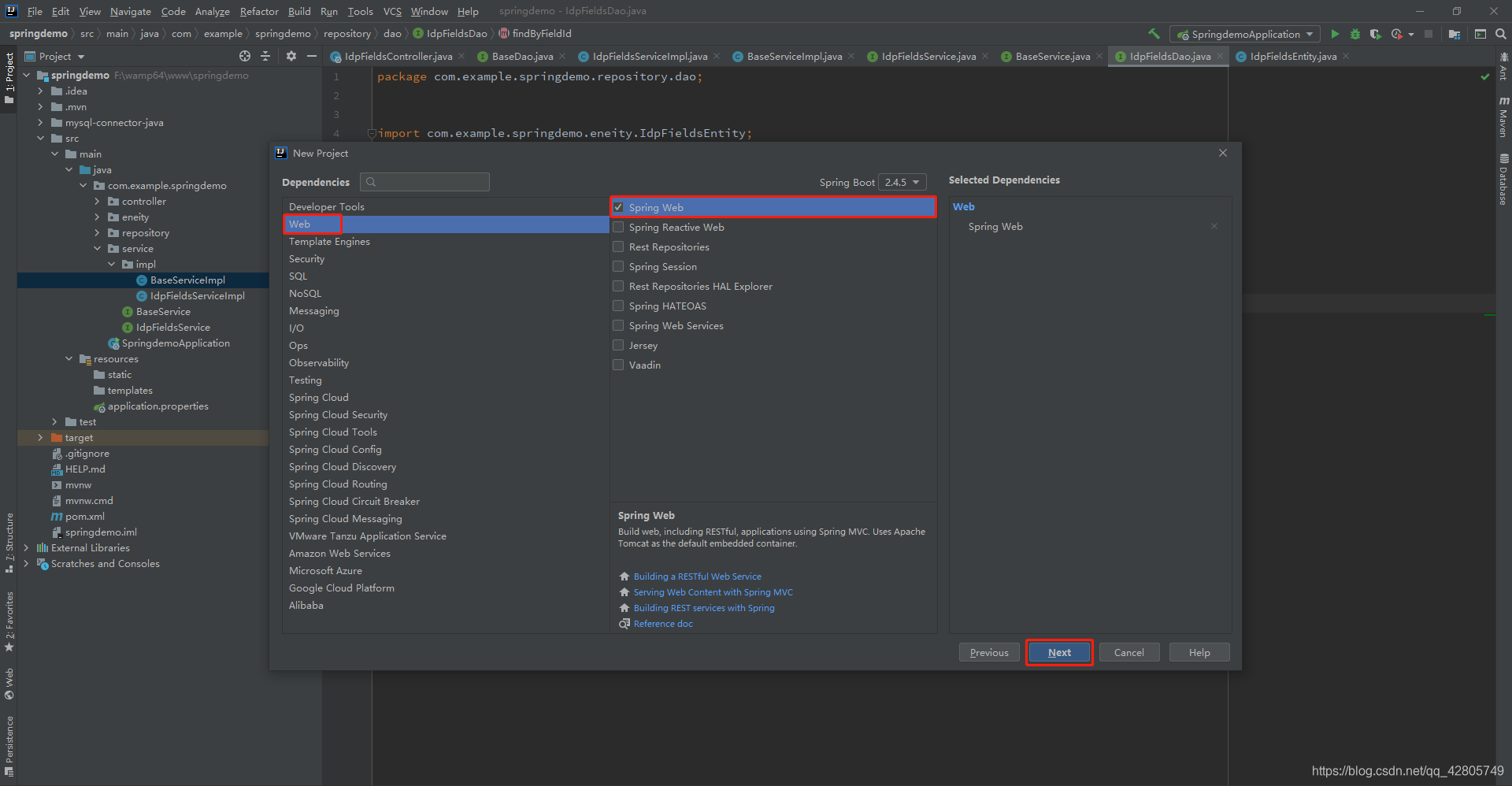The image size is (1512, 786).
Task: Open the Refactor menu
Action: (x=259, y=11)
